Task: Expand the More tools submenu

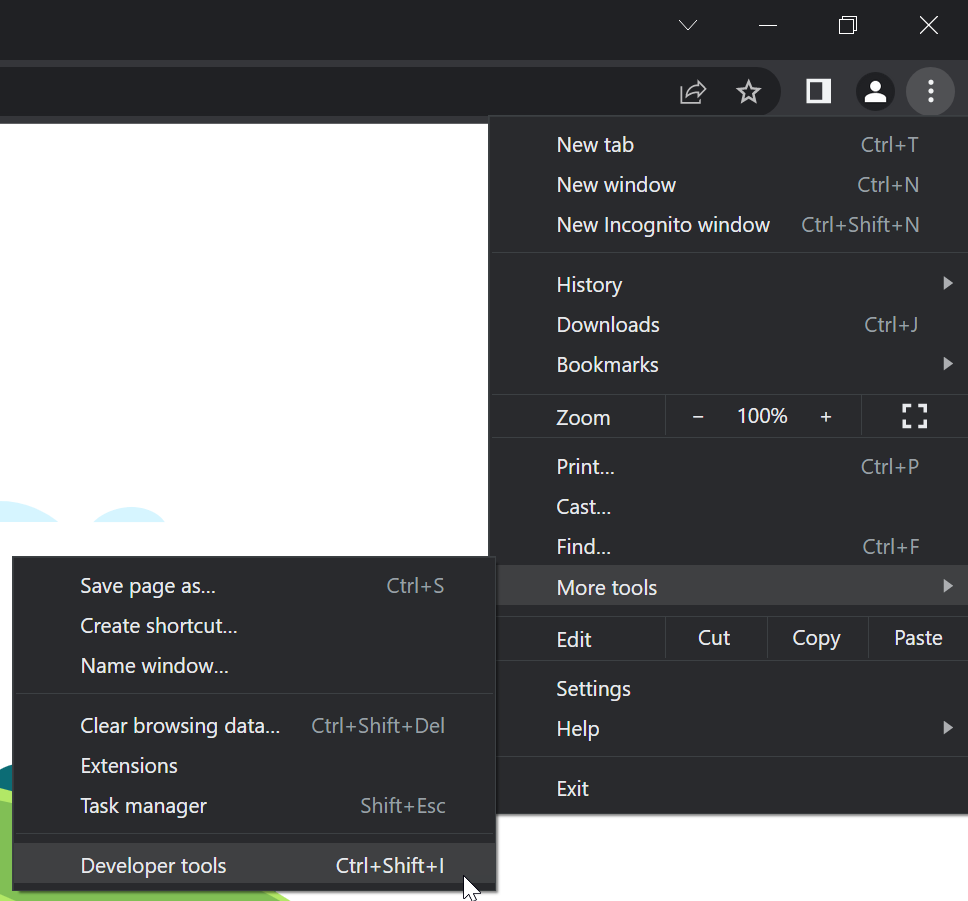Action: pos(731,586)
